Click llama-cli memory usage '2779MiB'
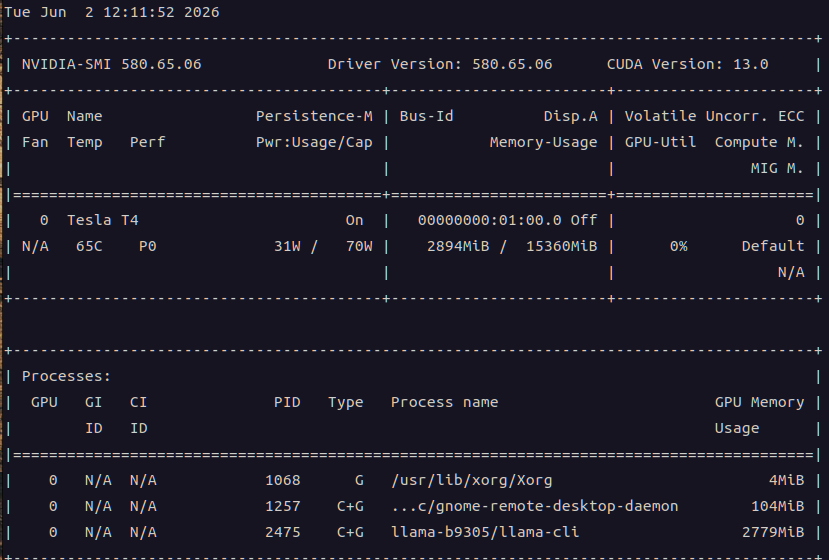This screenshot has height=560, width=829. (x=773, y=533)
